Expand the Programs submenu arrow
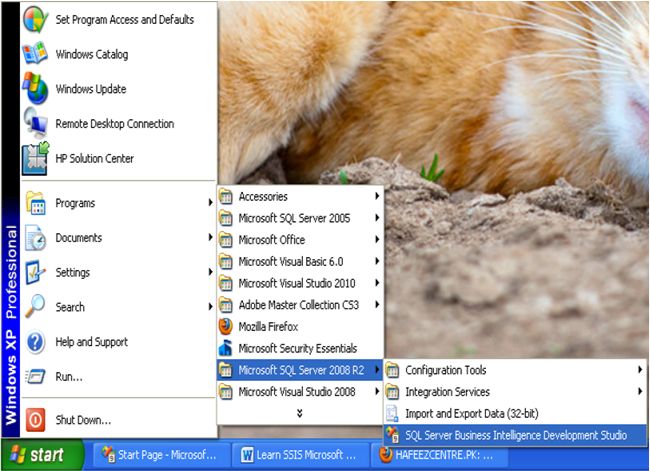The image size is (650, 471). pyautogui.click(x=211, y=203)
